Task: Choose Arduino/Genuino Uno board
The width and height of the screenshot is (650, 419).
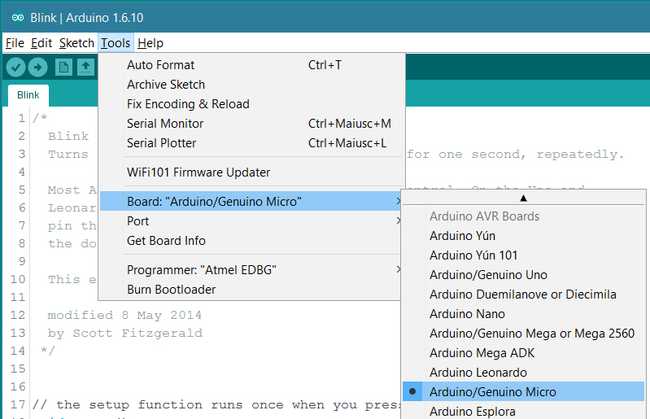Action: [x=487, y=274]
